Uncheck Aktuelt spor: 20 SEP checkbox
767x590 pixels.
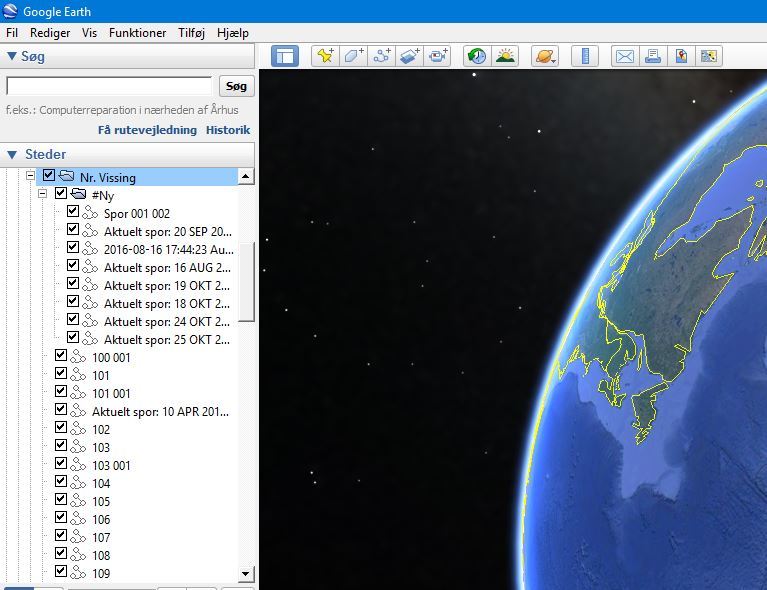tap(73, 229)
